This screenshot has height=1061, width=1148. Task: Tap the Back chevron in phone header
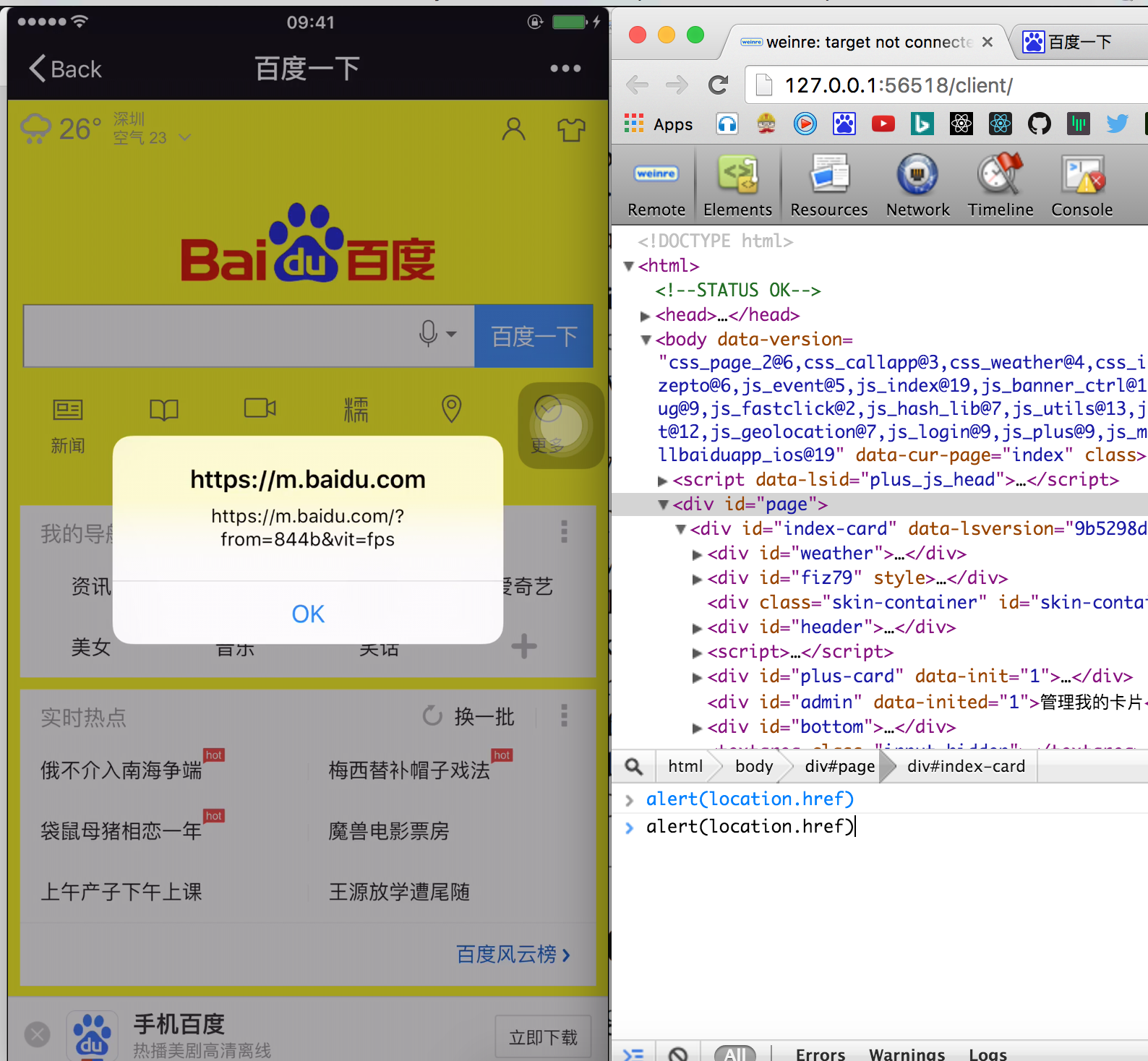click(x=38, y=69)
